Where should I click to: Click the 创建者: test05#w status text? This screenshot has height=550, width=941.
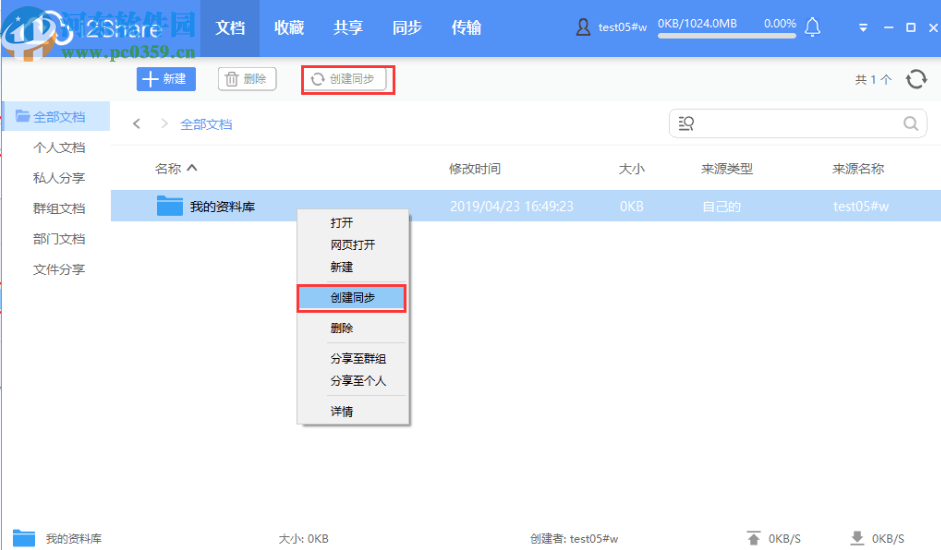pos(574,539)
